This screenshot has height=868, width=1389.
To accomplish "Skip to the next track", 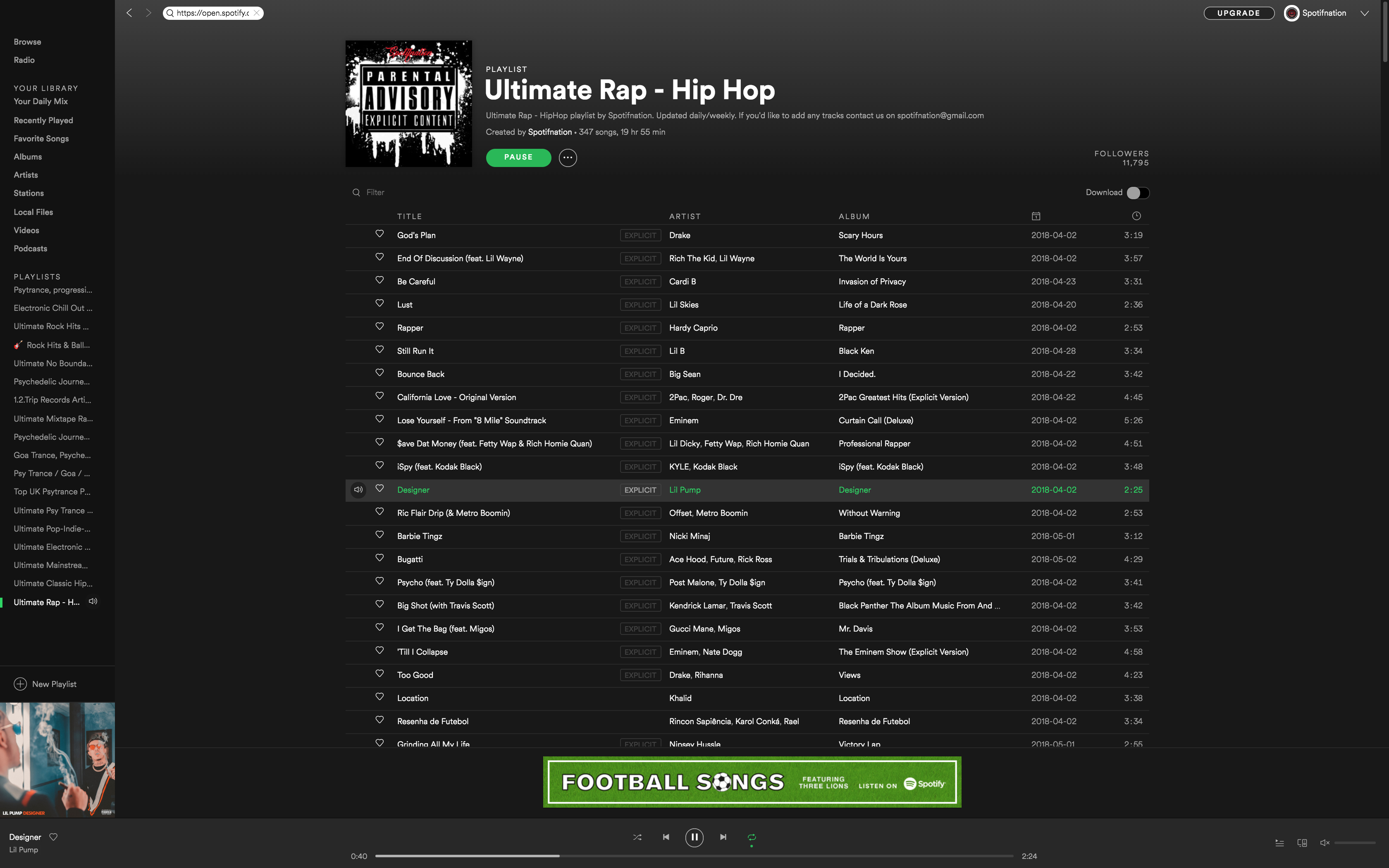I will 723,837.
